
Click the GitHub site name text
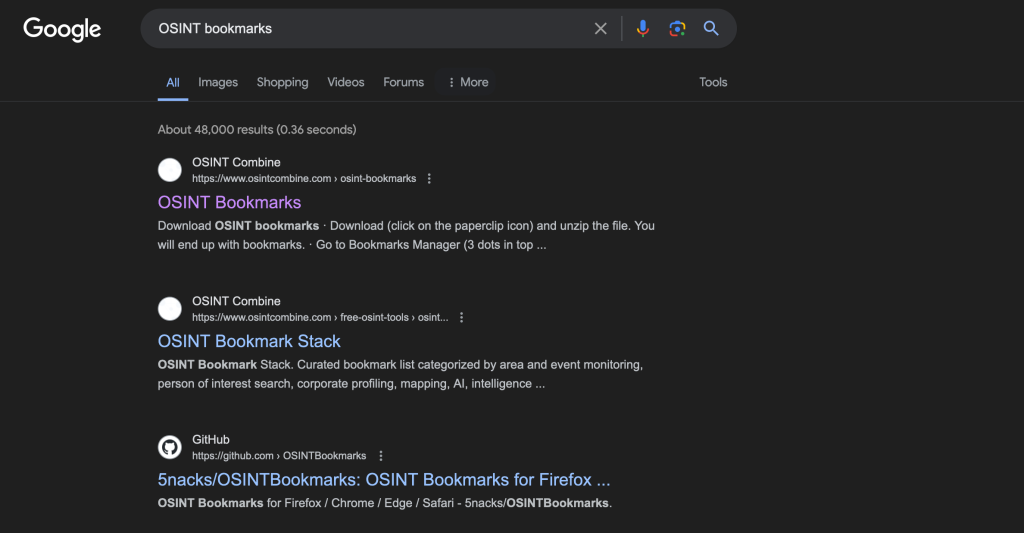tap(210, 440)
